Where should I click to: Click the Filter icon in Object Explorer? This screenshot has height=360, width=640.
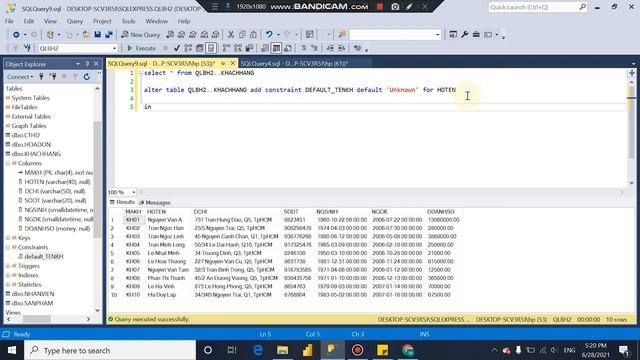point(75,76)
